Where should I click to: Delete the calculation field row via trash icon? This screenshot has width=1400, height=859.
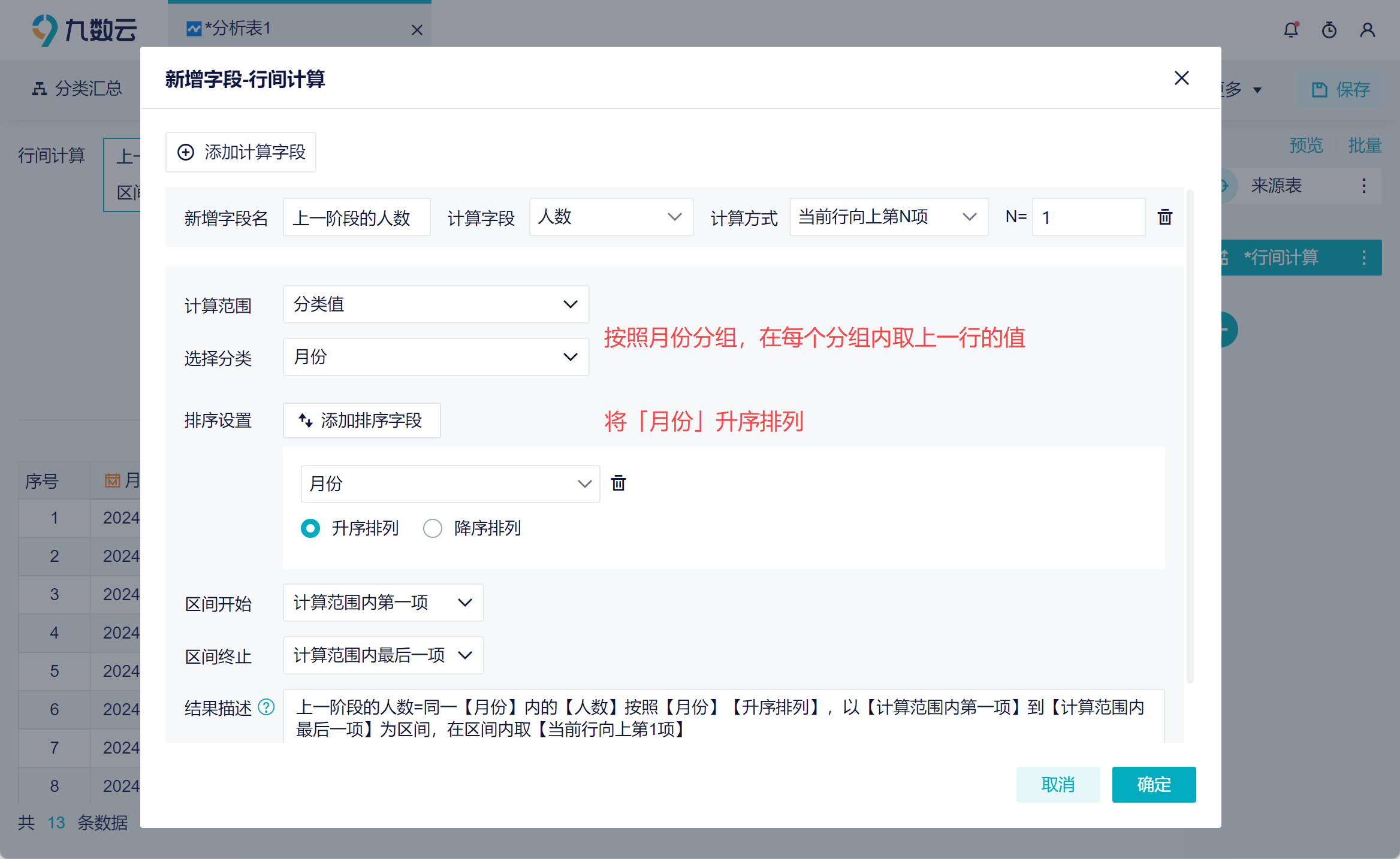click(x=1164, y=217)
